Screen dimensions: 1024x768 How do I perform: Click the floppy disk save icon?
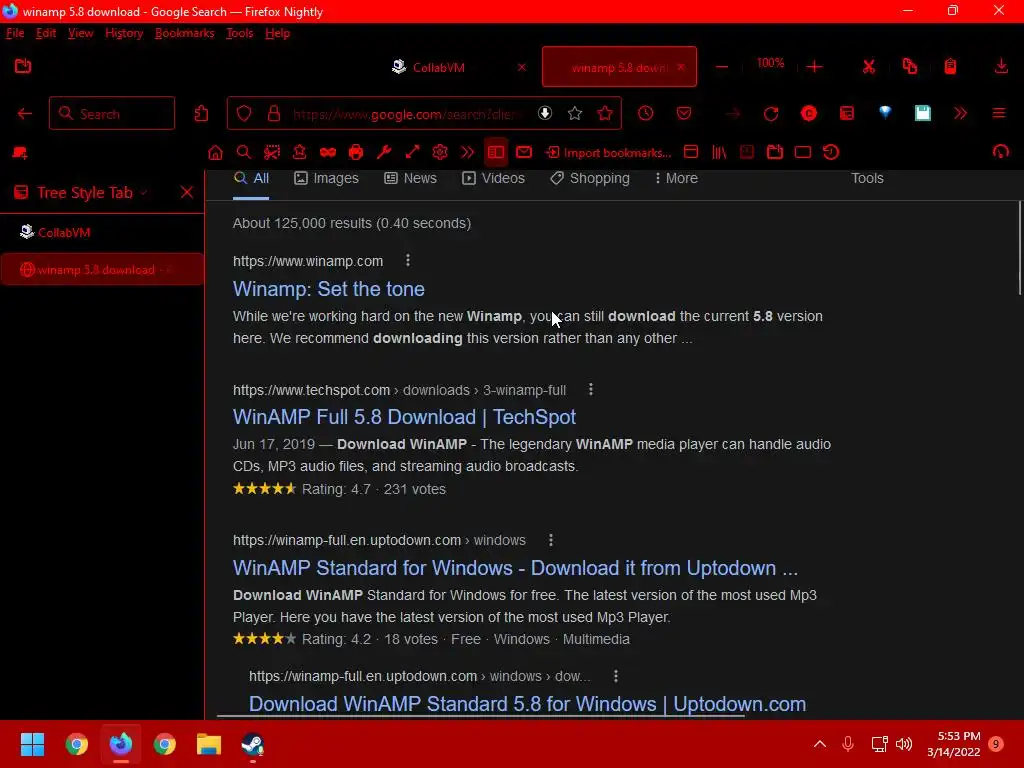point(923,114)
